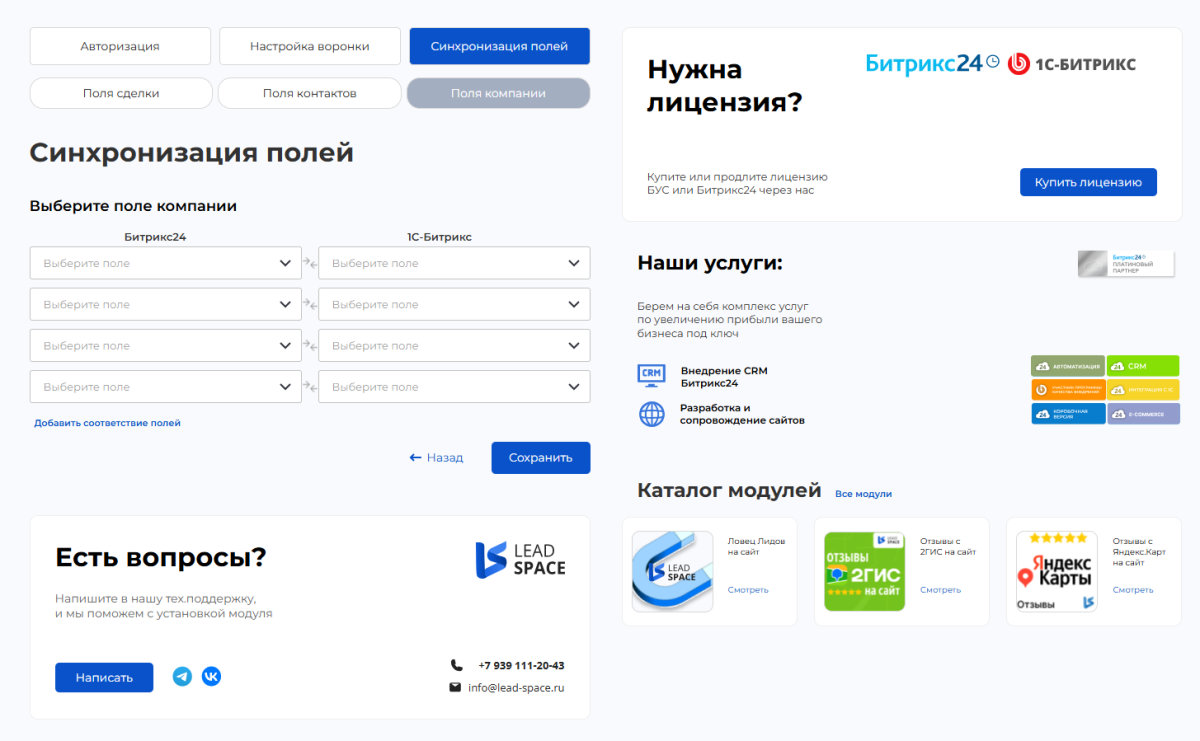Open Все модули link
1200x741 pixels.
[x=863, y=492]
